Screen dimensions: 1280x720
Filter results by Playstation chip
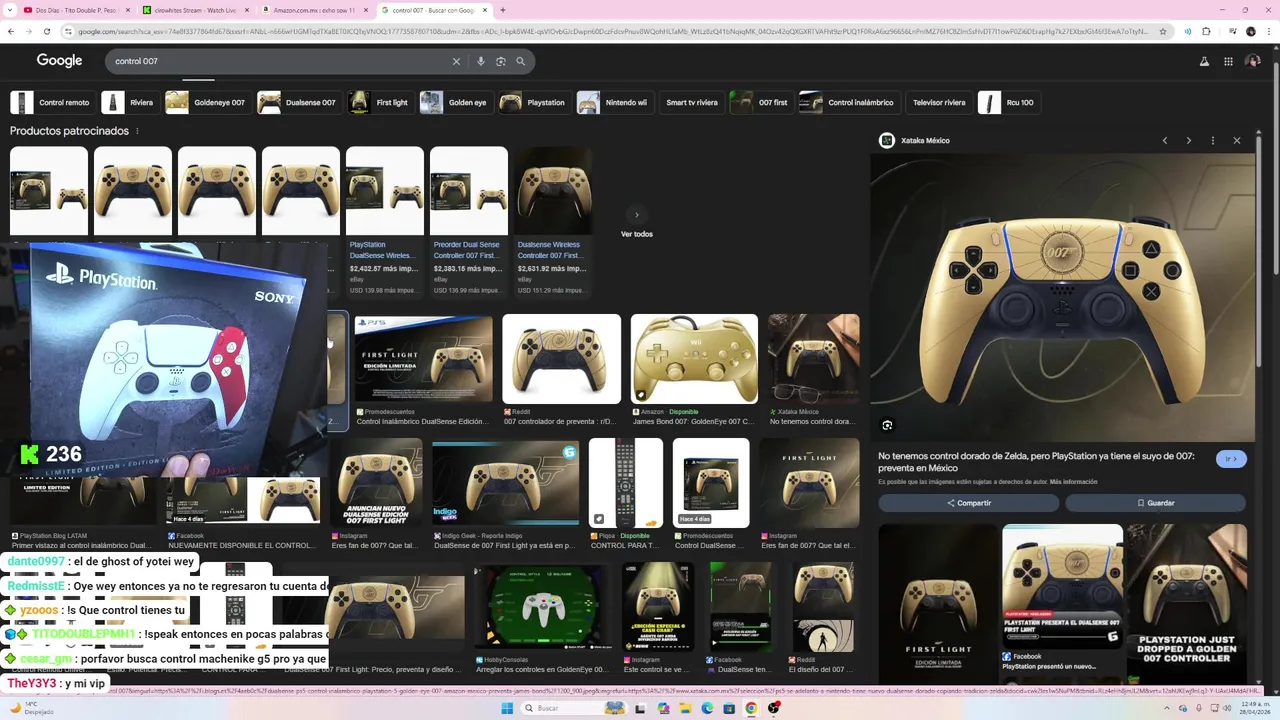click(534, 102)
